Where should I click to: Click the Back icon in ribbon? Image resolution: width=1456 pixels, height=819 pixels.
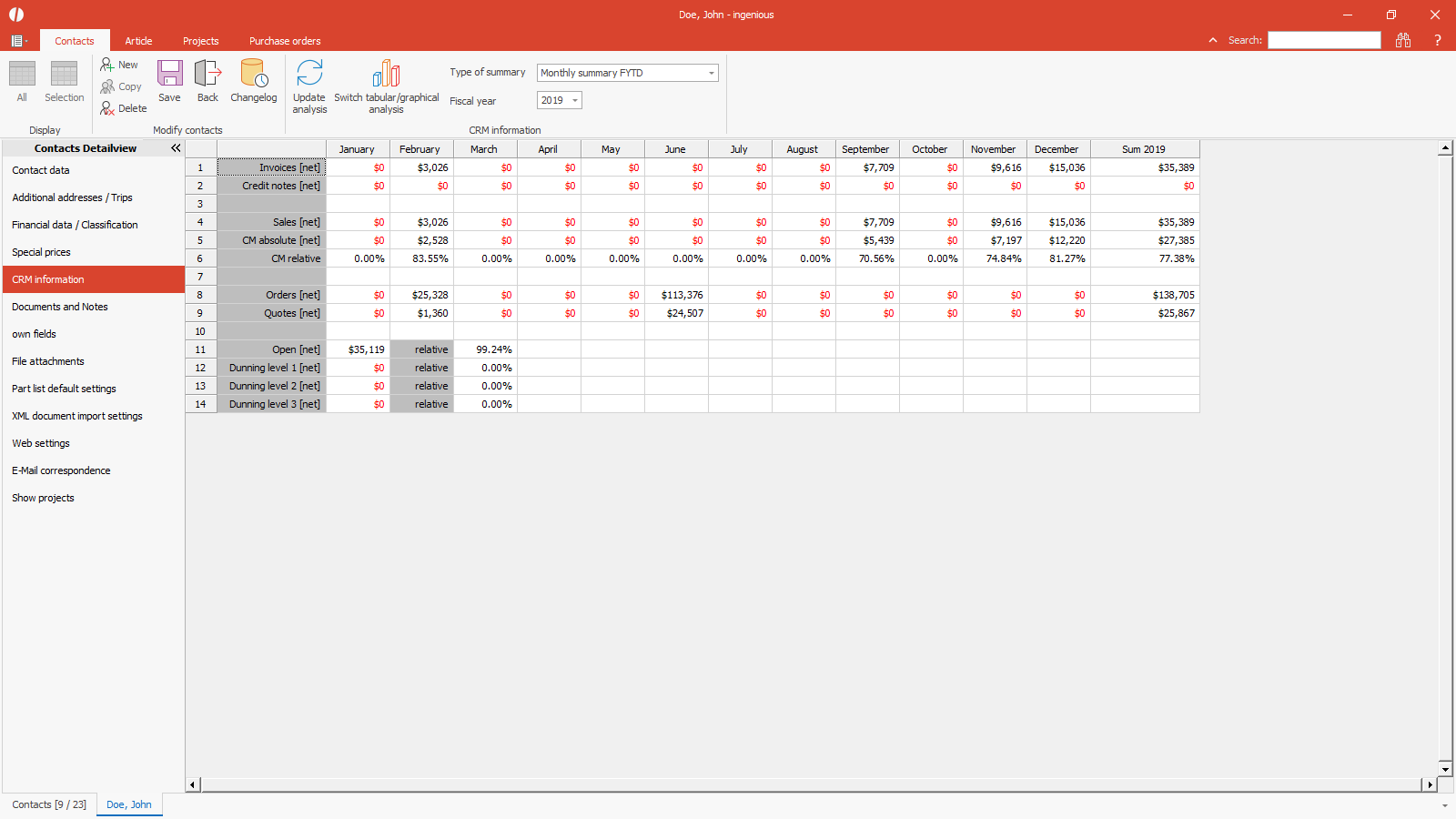207,75
